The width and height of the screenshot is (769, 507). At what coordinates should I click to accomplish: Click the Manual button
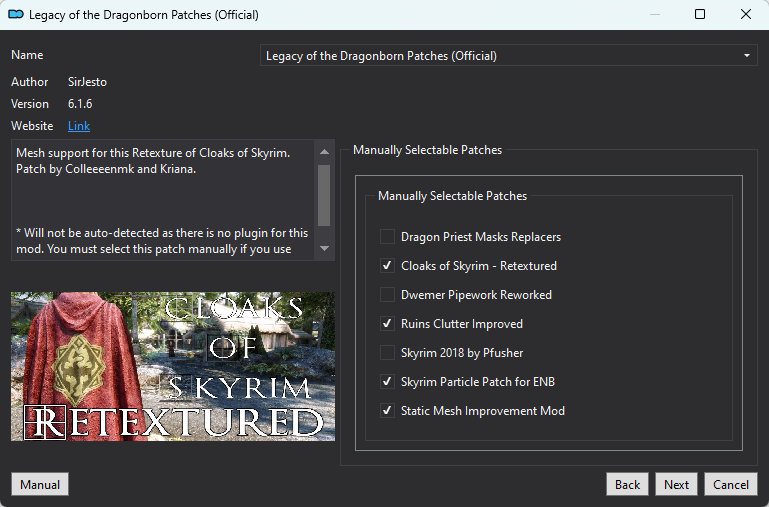pyautogui.click(x=40, y=484)
